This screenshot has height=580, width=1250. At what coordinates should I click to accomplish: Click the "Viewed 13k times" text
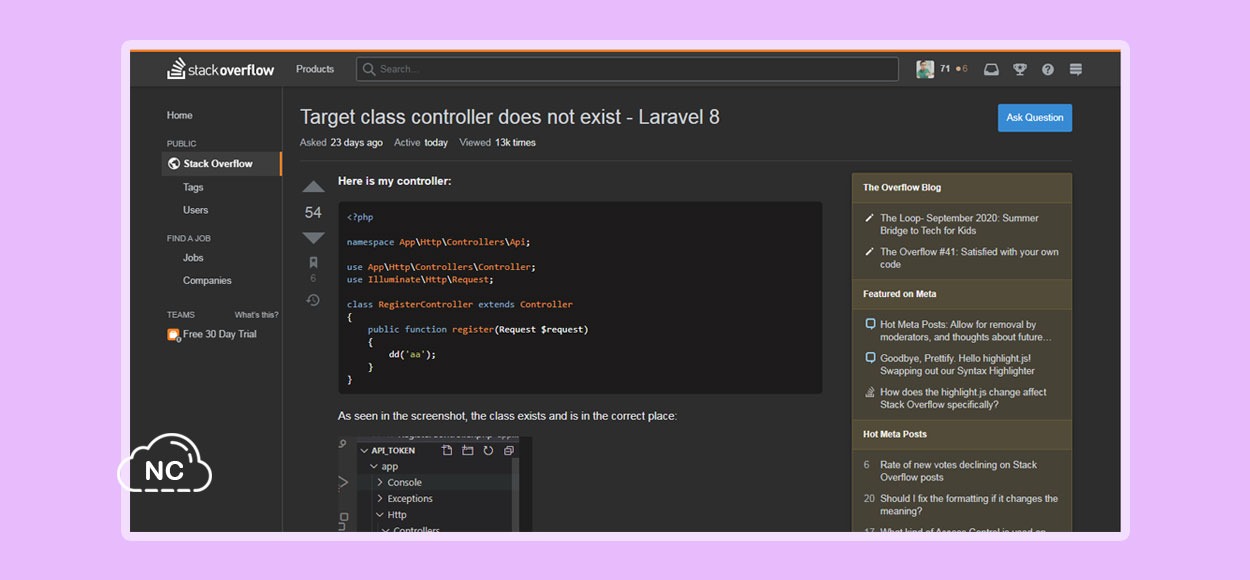(498, 143)
